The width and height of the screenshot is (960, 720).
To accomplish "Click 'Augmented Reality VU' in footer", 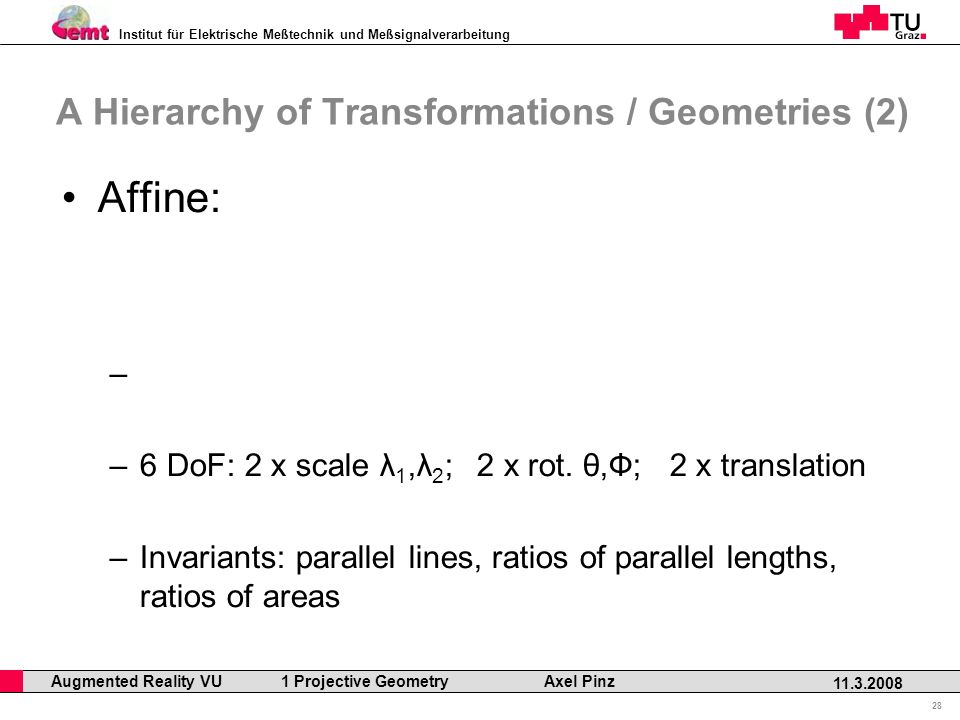I will pos(136,681).
